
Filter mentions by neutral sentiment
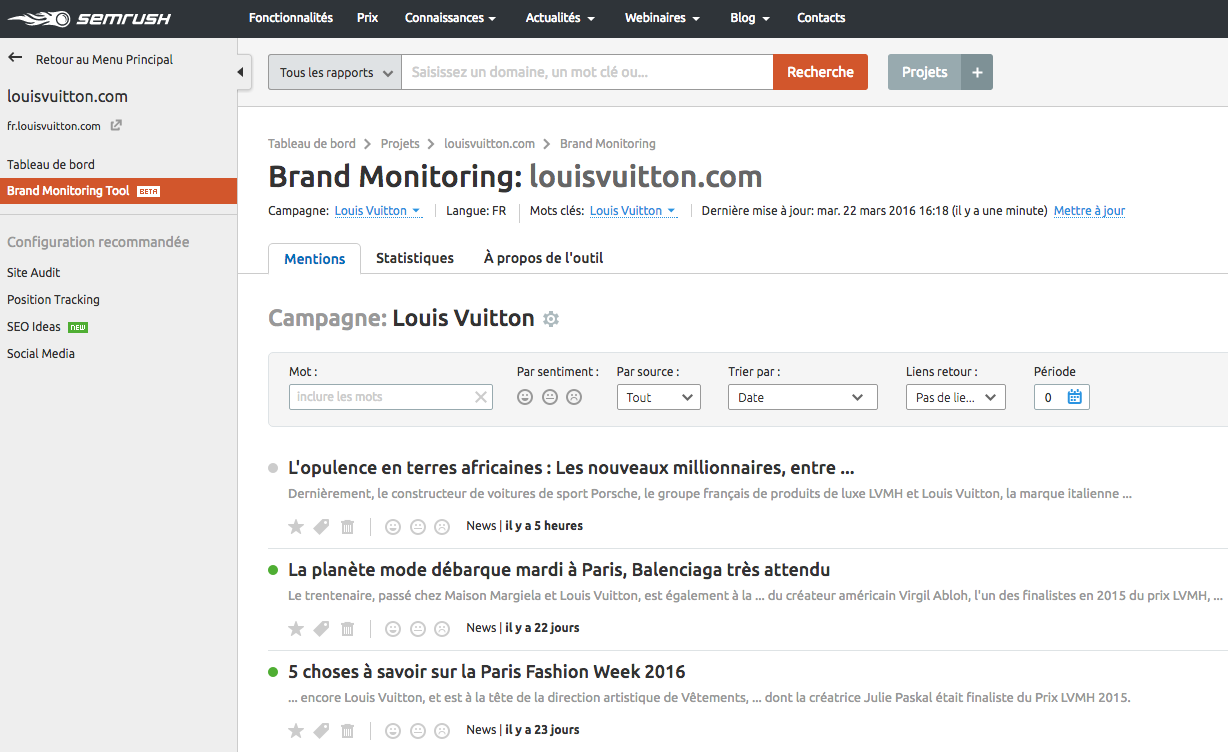[549, 397]
